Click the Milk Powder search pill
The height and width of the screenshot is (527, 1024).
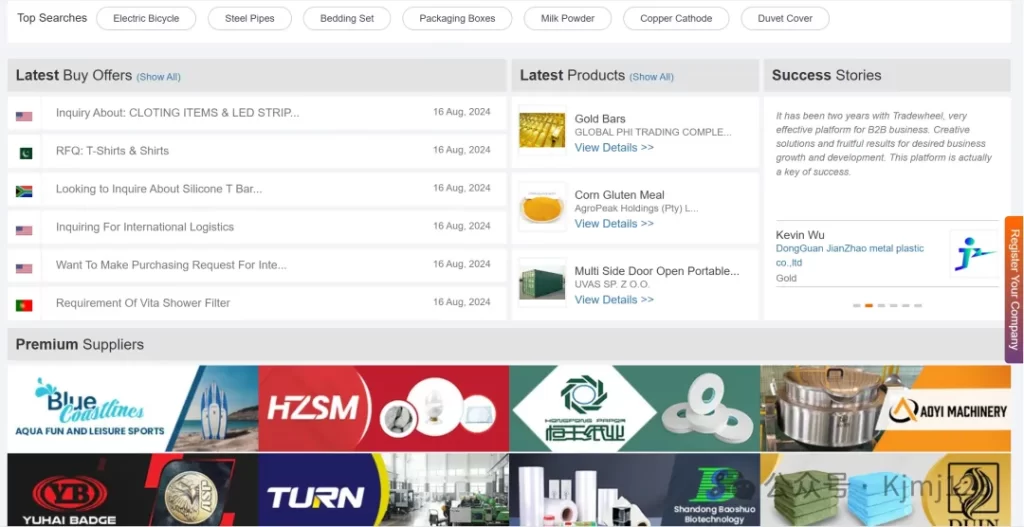(x=568, y=18)
